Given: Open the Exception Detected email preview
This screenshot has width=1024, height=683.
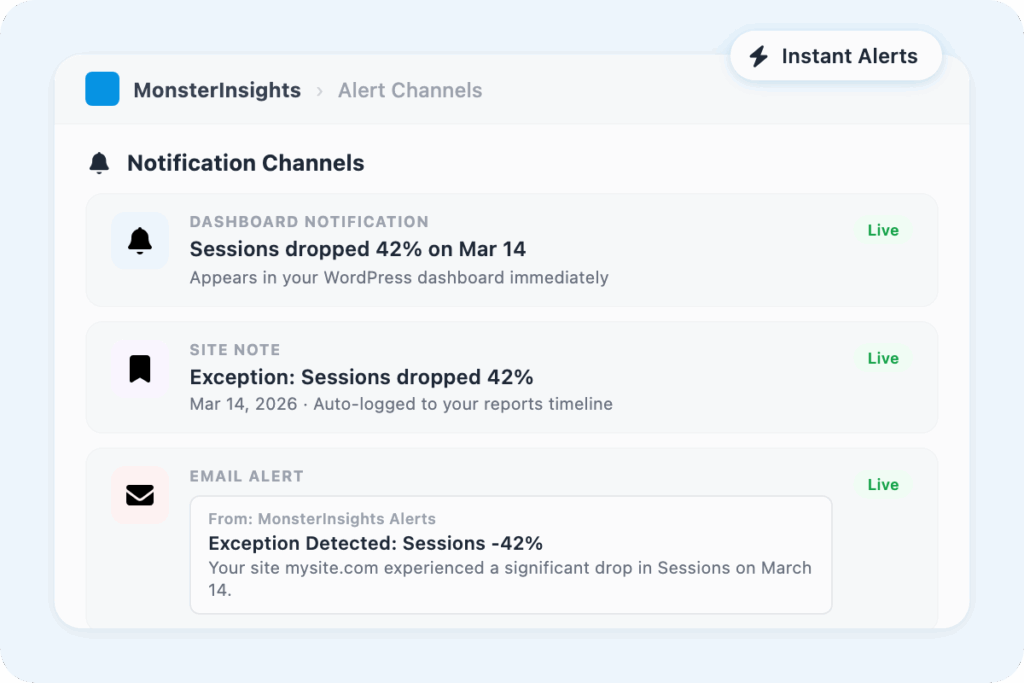Looking at the screenshot, I should pos(375,543).
